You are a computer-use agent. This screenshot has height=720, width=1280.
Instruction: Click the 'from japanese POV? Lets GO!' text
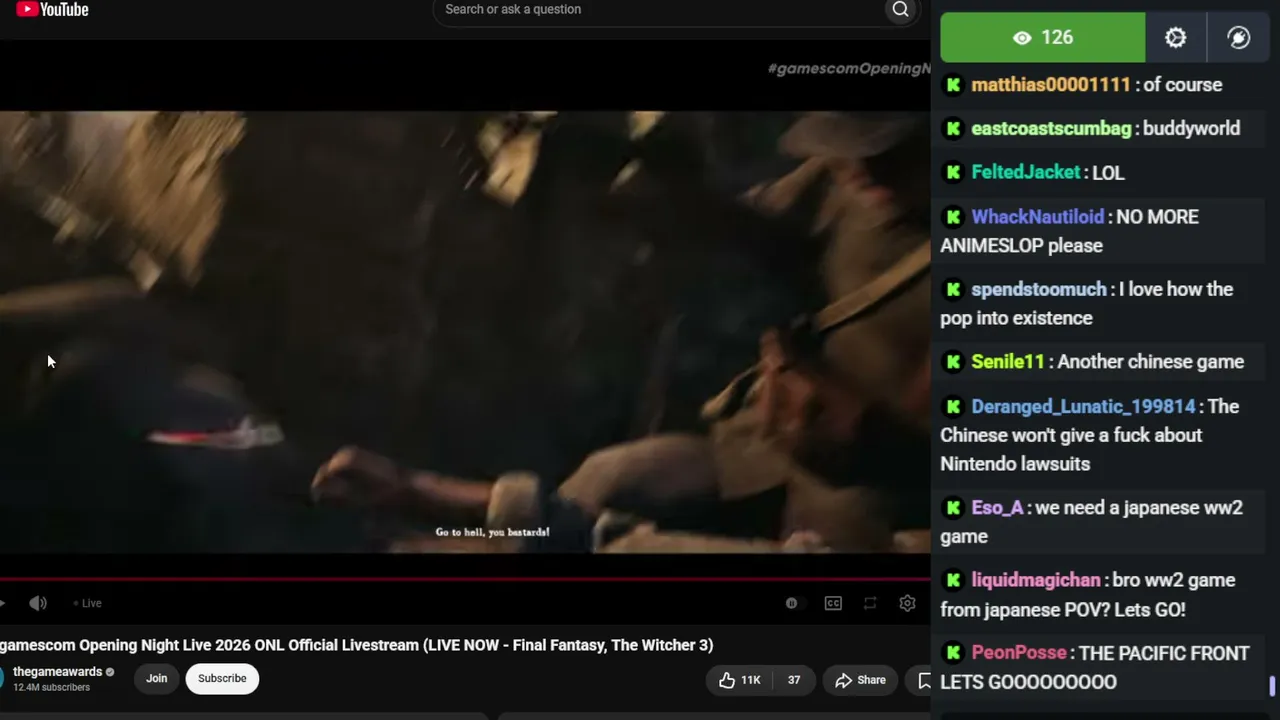[1063, 610]
